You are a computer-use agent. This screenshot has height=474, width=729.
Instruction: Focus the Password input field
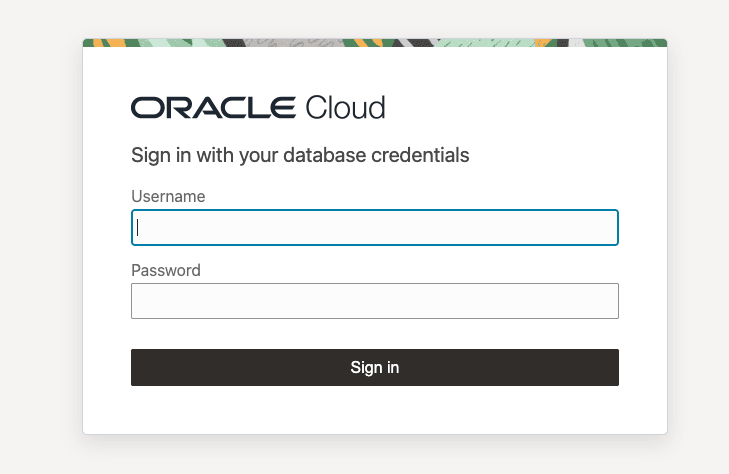[374, 301]
